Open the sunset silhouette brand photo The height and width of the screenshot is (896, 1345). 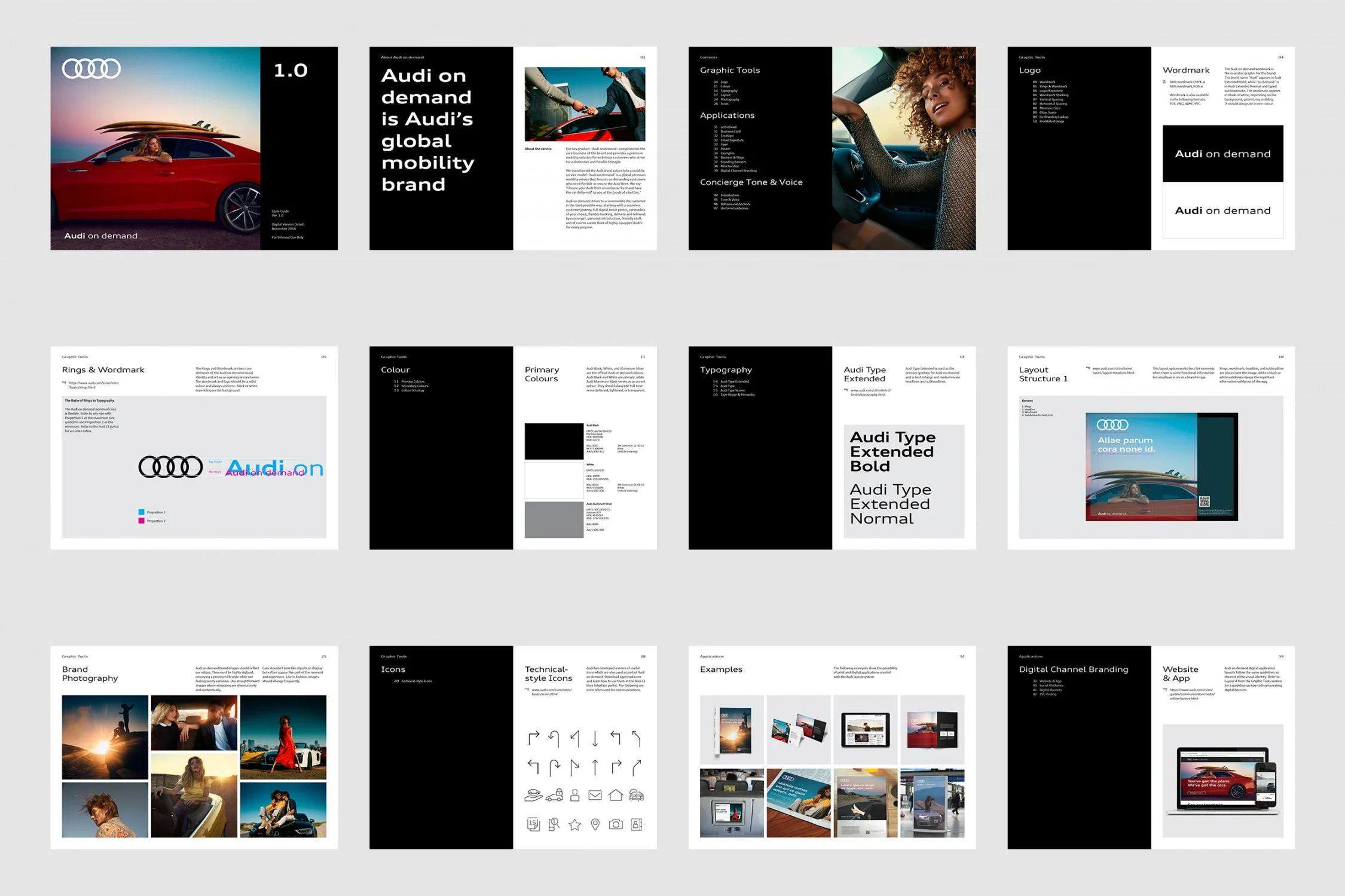[x=105, y=737]
